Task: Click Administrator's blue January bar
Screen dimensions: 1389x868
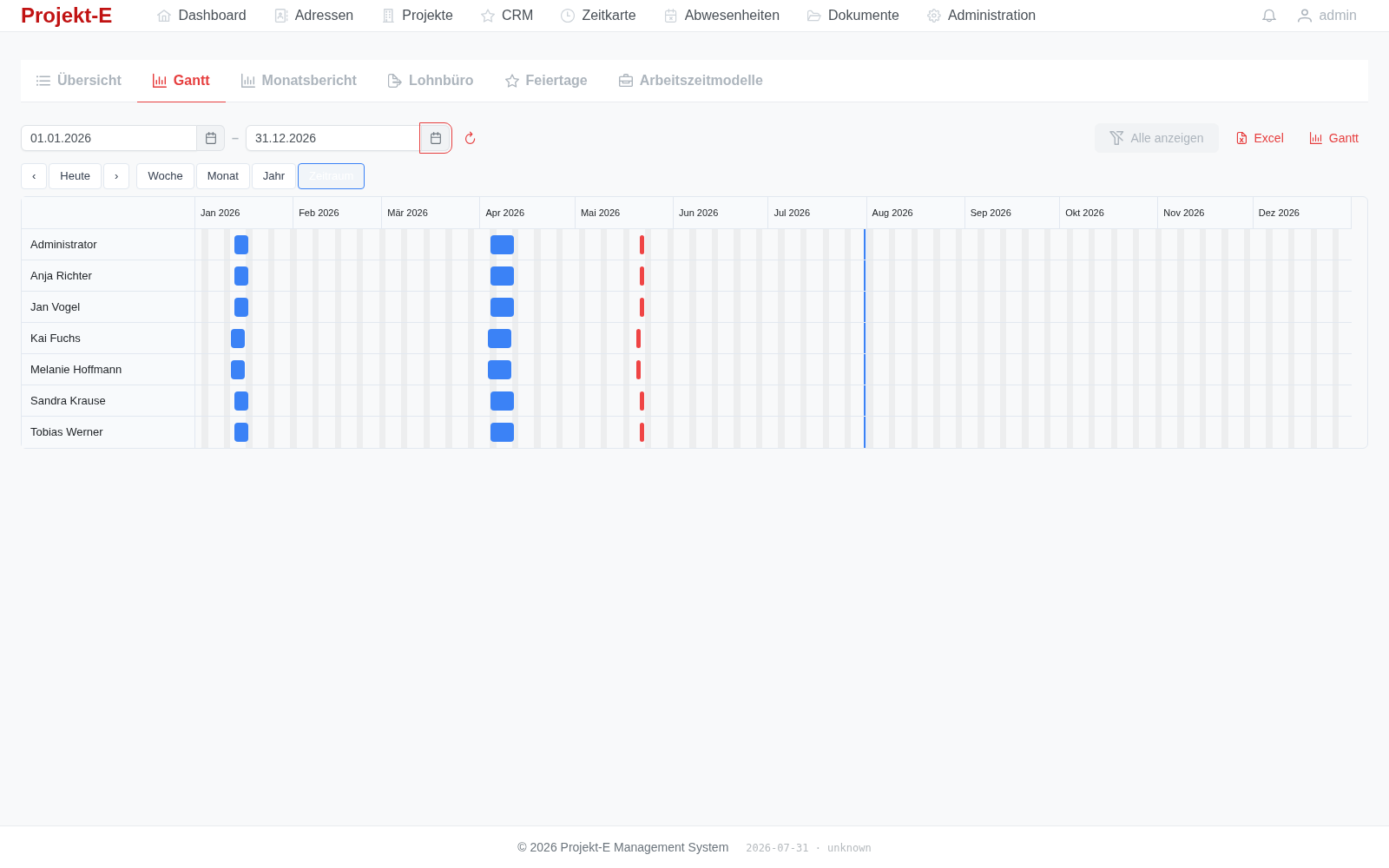Action: tap(241, 245)
